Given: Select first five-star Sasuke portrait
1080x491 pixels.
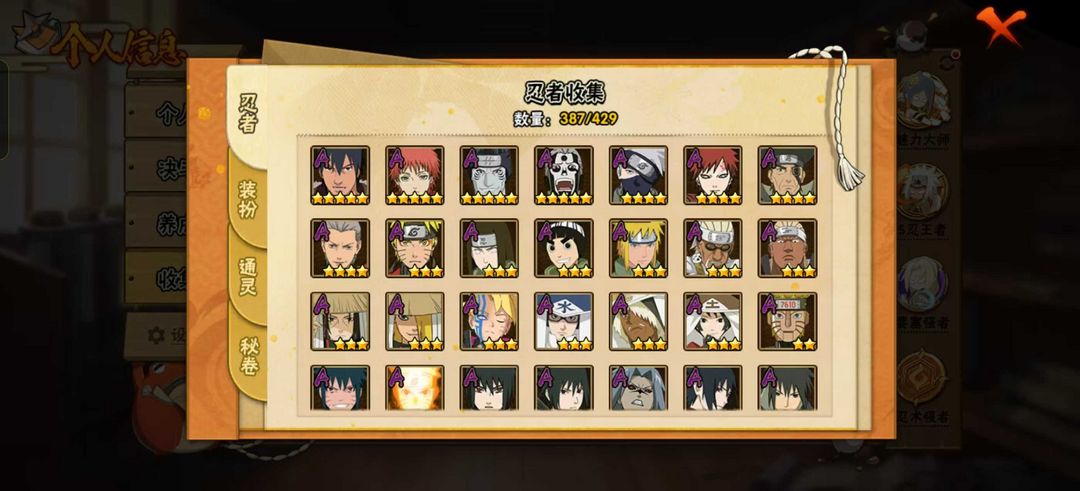Looking at the screenshot, I should coord(340,175).
